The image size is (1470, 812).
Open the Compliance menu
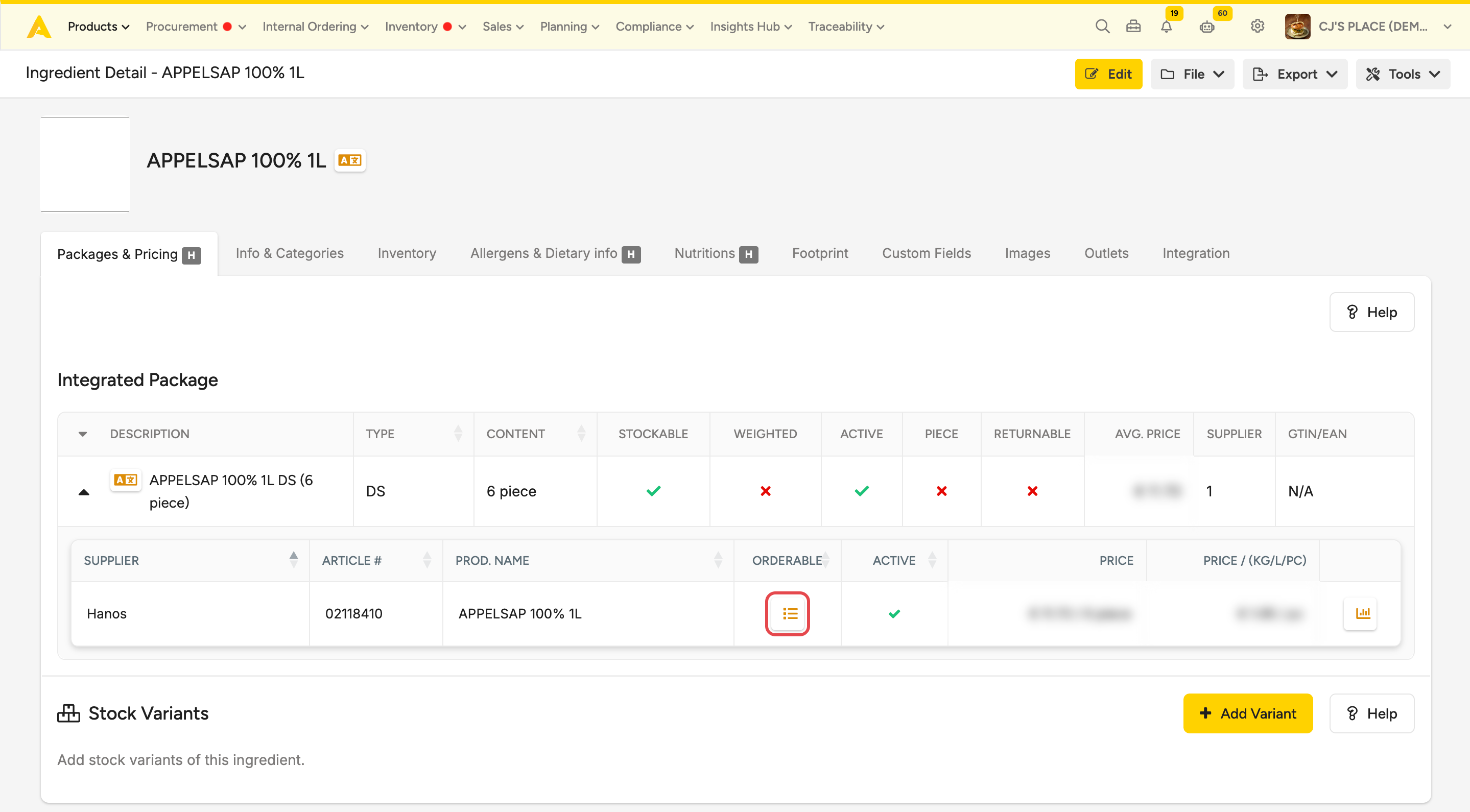[x=655, y=27]
